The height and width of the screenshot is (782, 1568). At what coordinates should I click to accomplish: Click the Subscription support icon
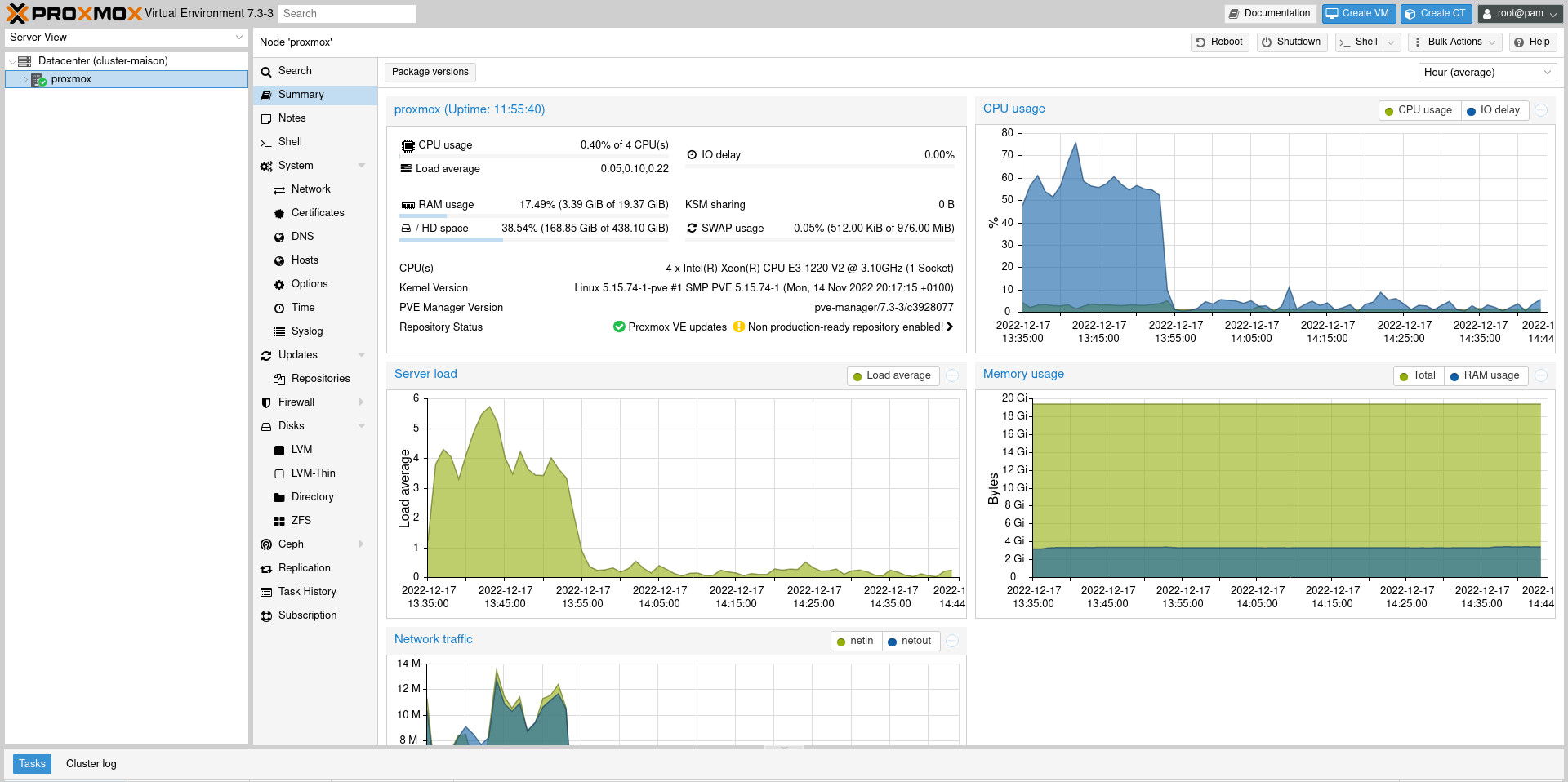point(266,616)
